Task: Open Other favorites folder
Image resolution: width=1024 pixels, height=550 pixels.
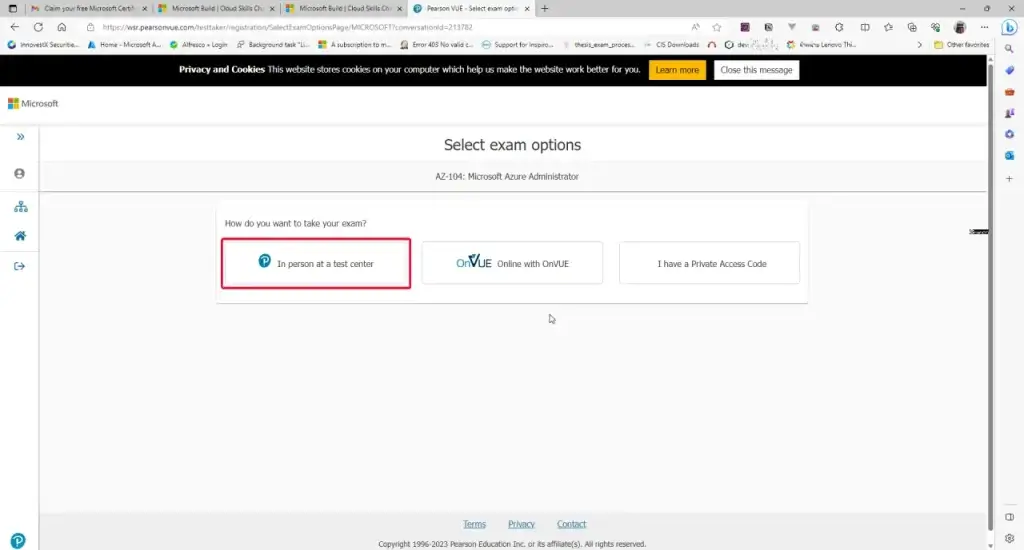Action: point(961,44)
